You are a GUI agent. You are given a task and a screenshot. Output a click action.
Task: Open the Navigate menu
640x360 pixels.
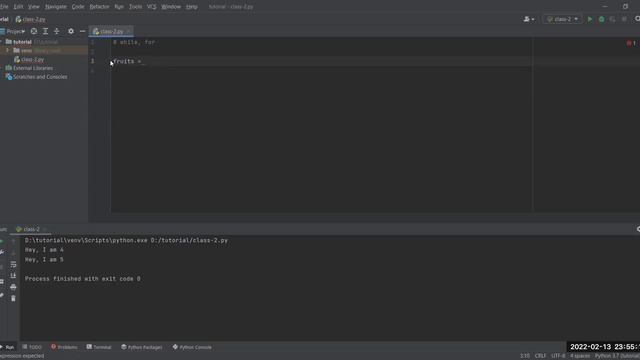tap(56, 7)
